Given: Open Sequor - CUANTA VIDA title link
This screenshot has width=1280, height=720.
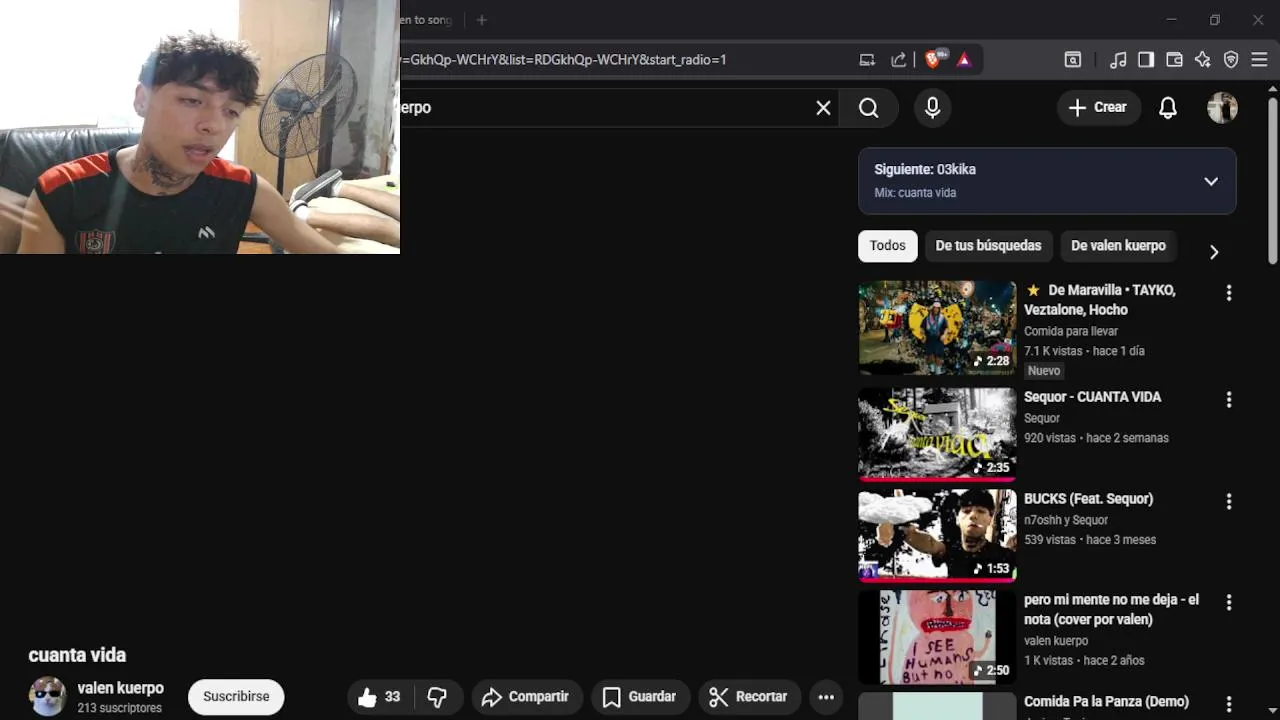Looking at the screenshot, I should point(1092,397).
